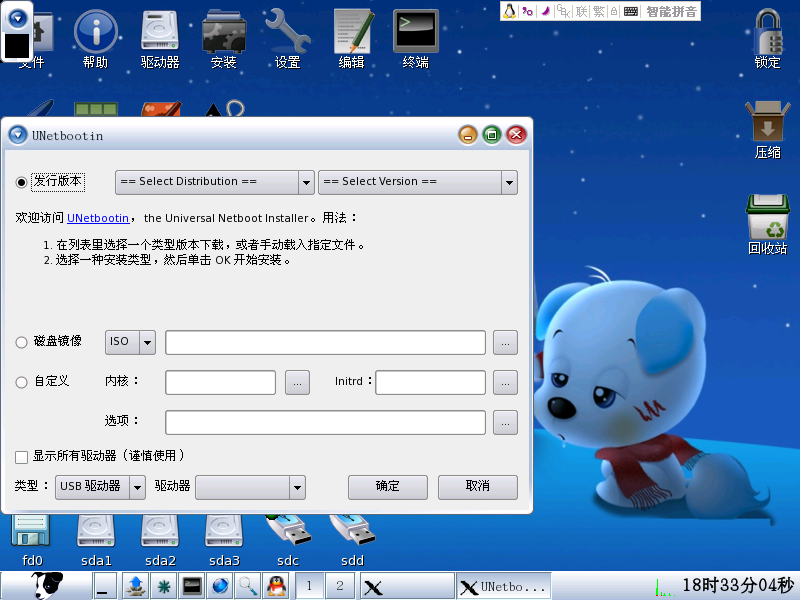The image size is (800, 600).
Task: Open the 类型 USB 驱动器 type dropdown
Action: [x=100, y=487]
